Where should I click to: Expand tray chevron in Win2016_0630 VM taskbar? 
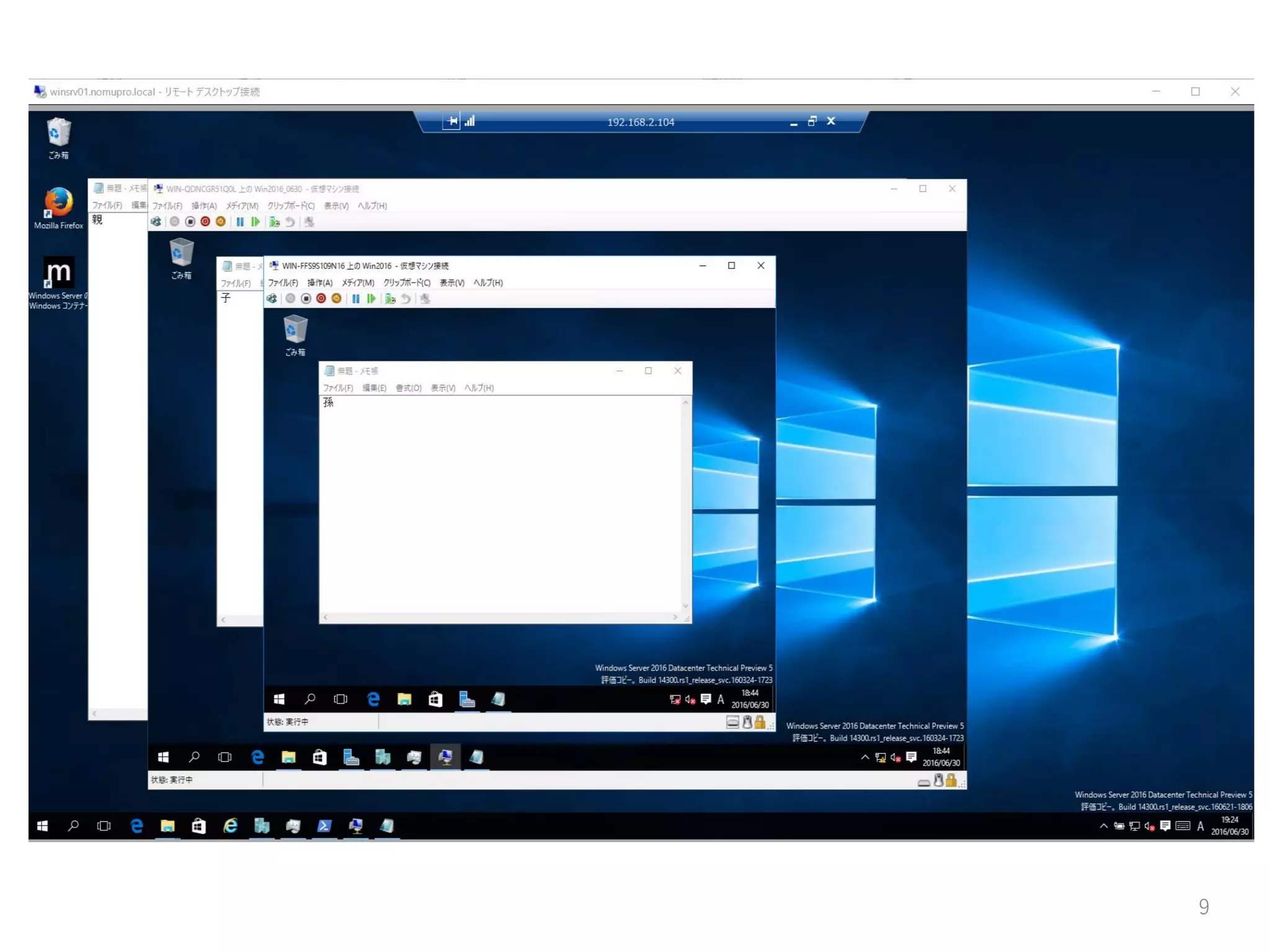click(864, 757)
